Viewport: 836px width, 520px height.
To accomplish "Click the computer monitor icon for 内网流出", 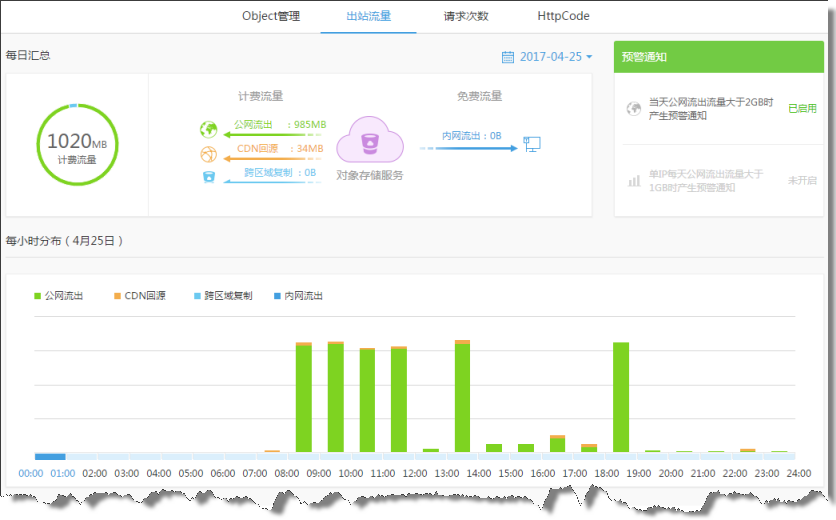I will click(532, 145).
